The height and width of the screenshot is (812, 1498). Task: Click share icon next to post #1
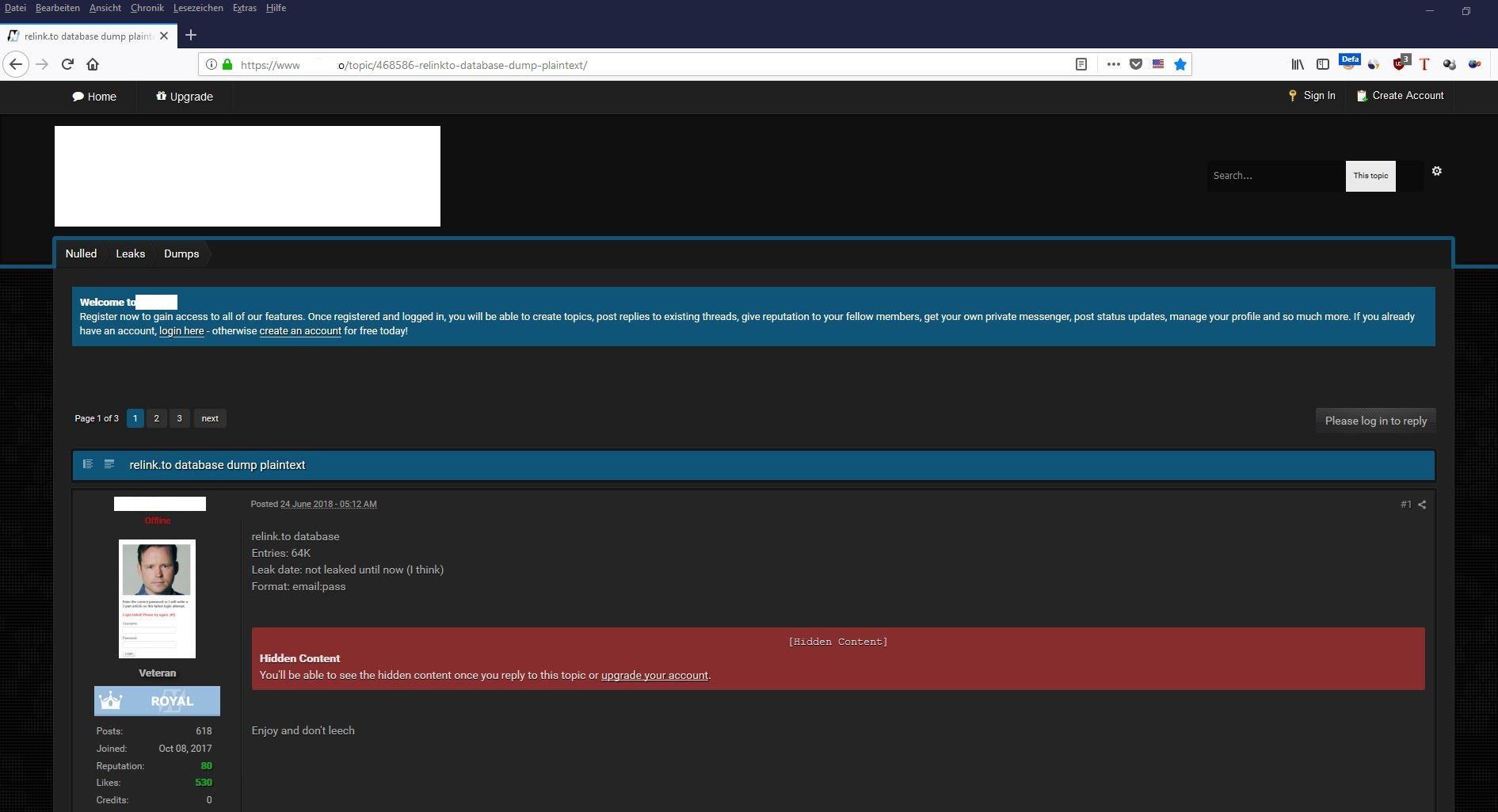pos(1422,505)
